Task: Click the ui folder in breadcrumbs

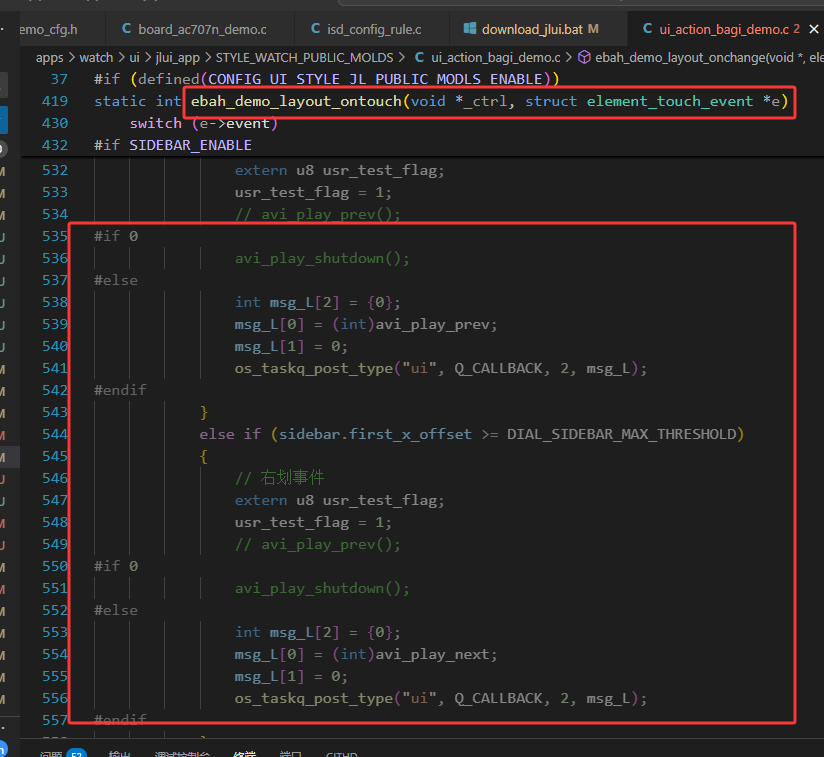Action: [135, 58]
